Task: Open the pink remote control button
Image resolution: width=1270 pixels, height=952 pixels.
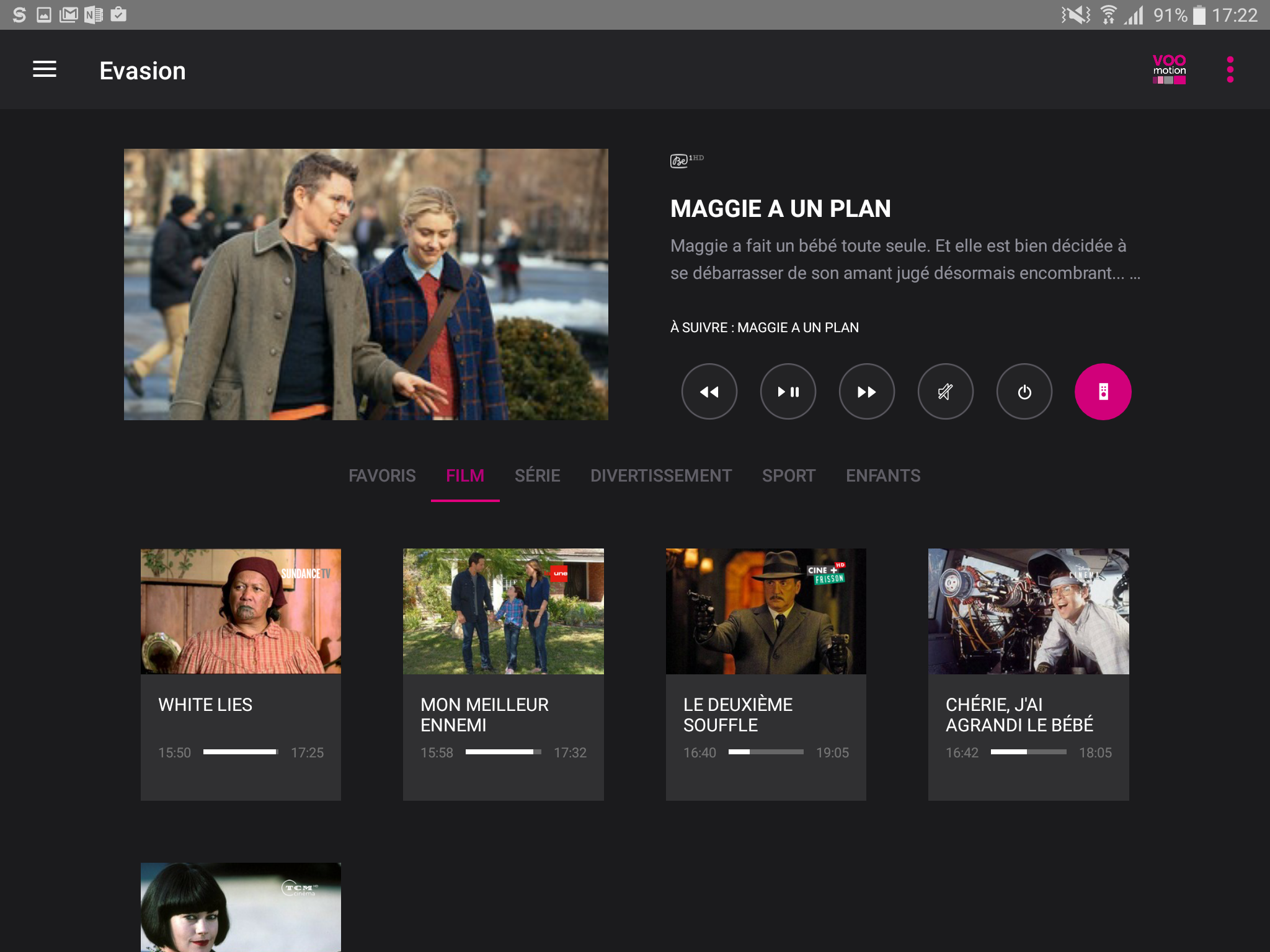Action: click(x=1103, y=392)
